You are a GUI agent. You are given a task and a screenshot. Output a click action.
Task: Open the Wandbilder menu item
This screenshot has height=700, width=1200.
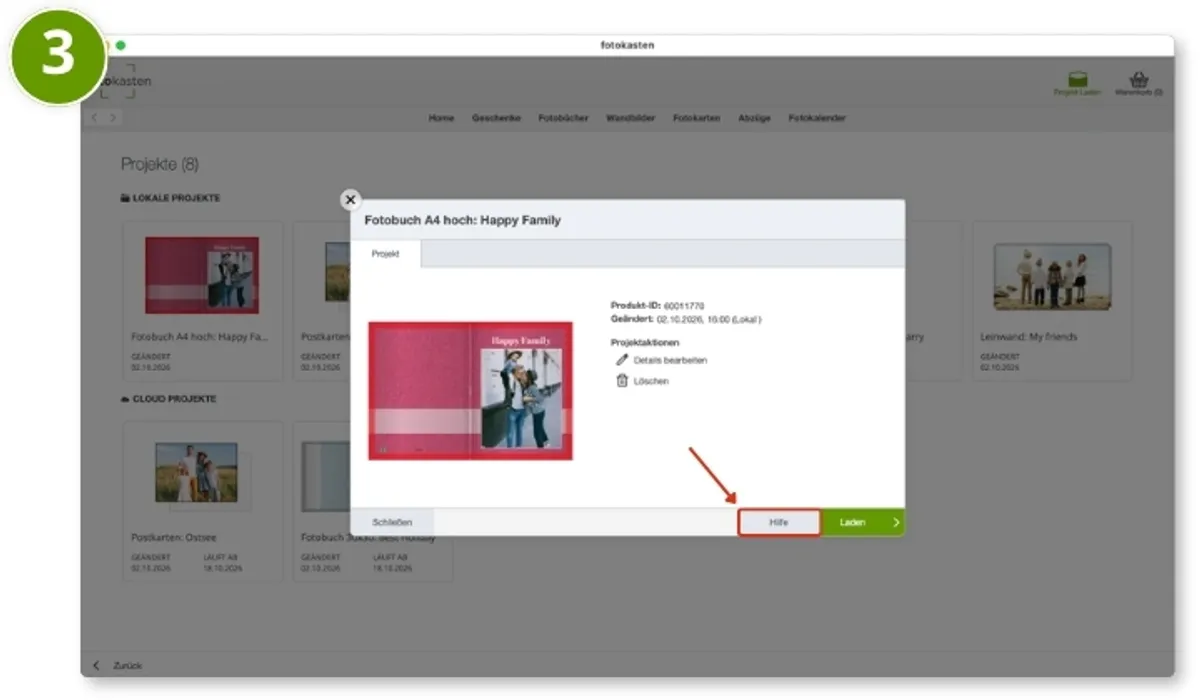[631, 118]
